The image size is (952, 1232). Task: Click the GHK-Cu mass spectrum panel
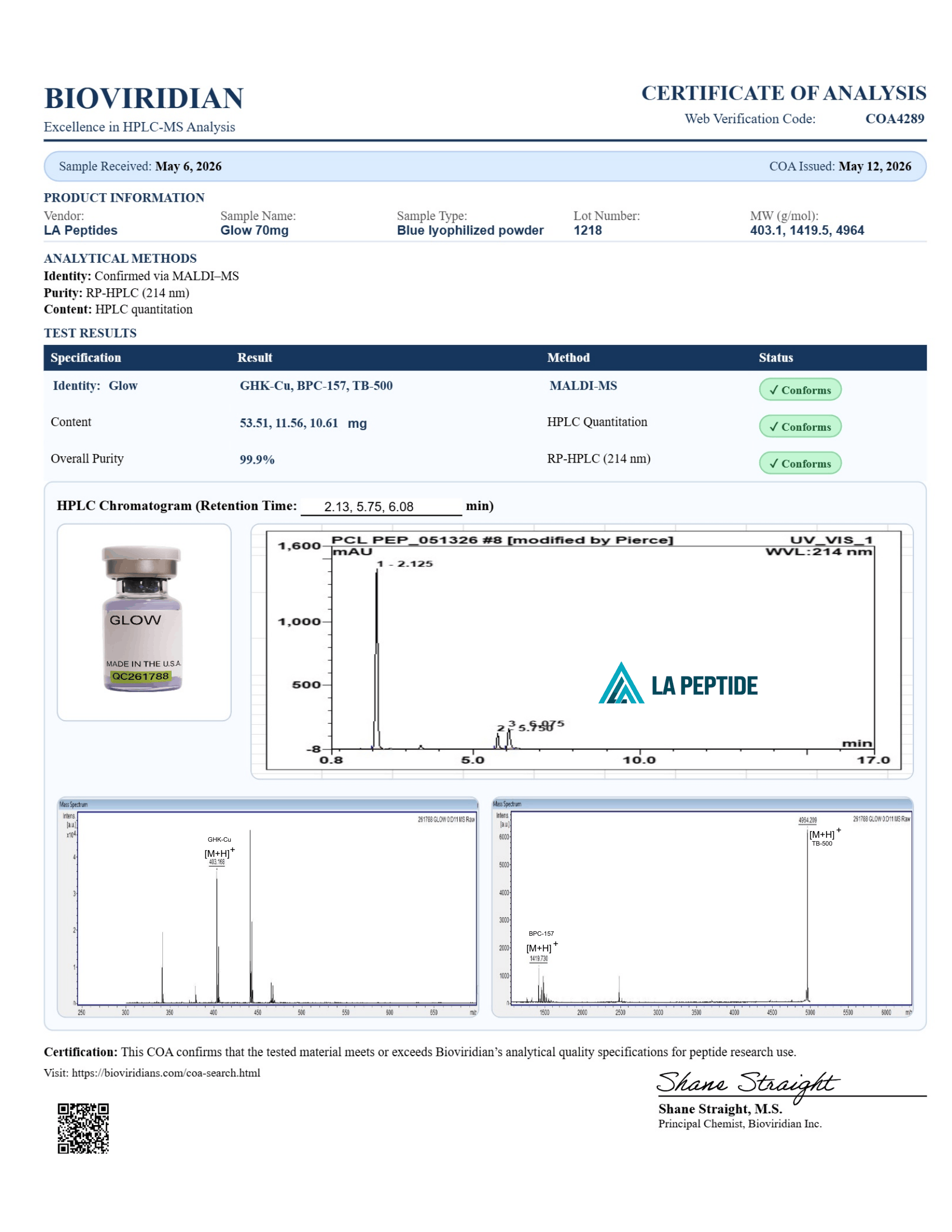(x=268, y=907)
